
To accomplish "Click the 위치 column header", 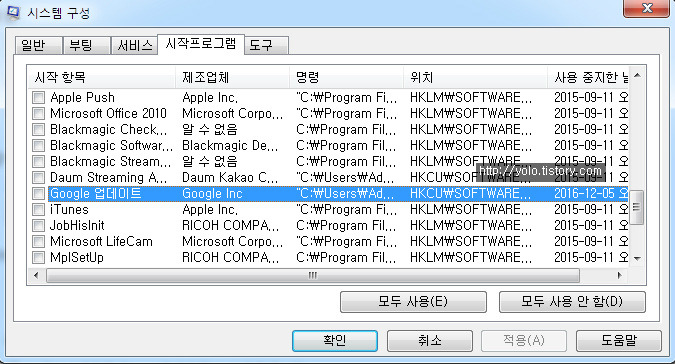I will (476, 77).
